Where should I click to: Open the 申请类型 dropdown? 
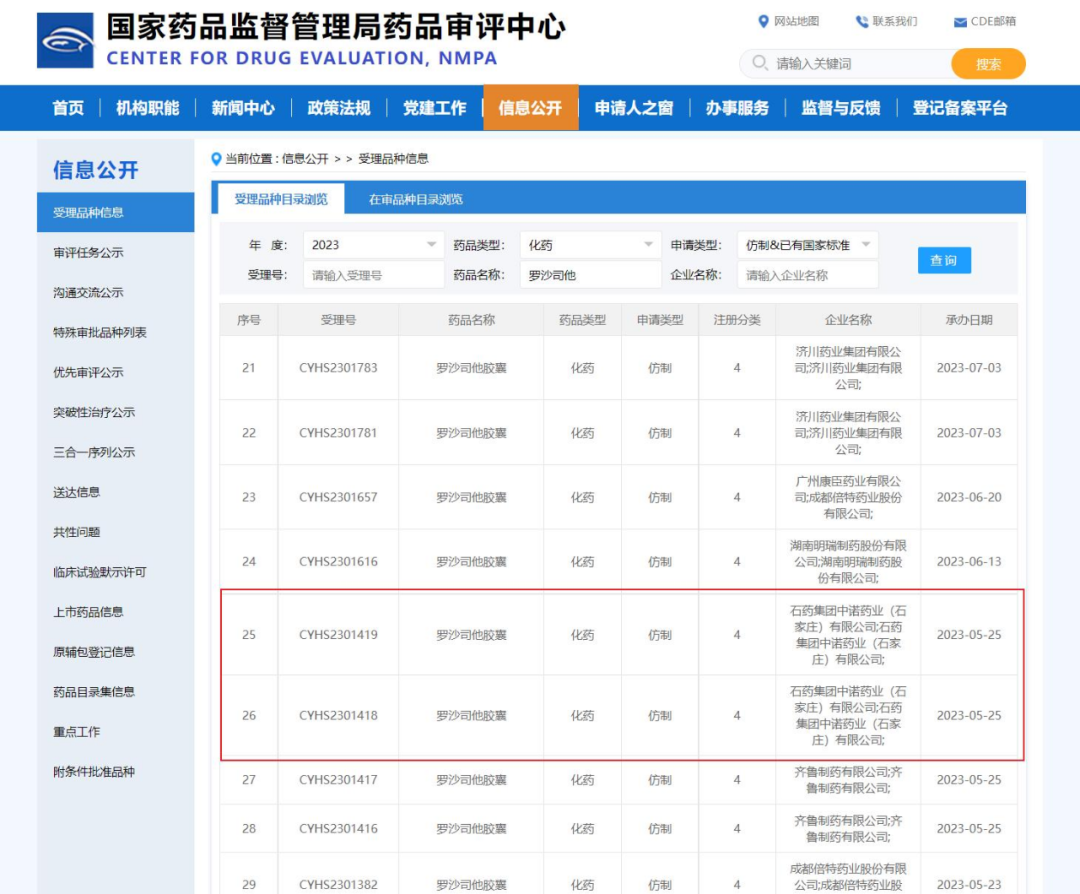click(803, 244)
